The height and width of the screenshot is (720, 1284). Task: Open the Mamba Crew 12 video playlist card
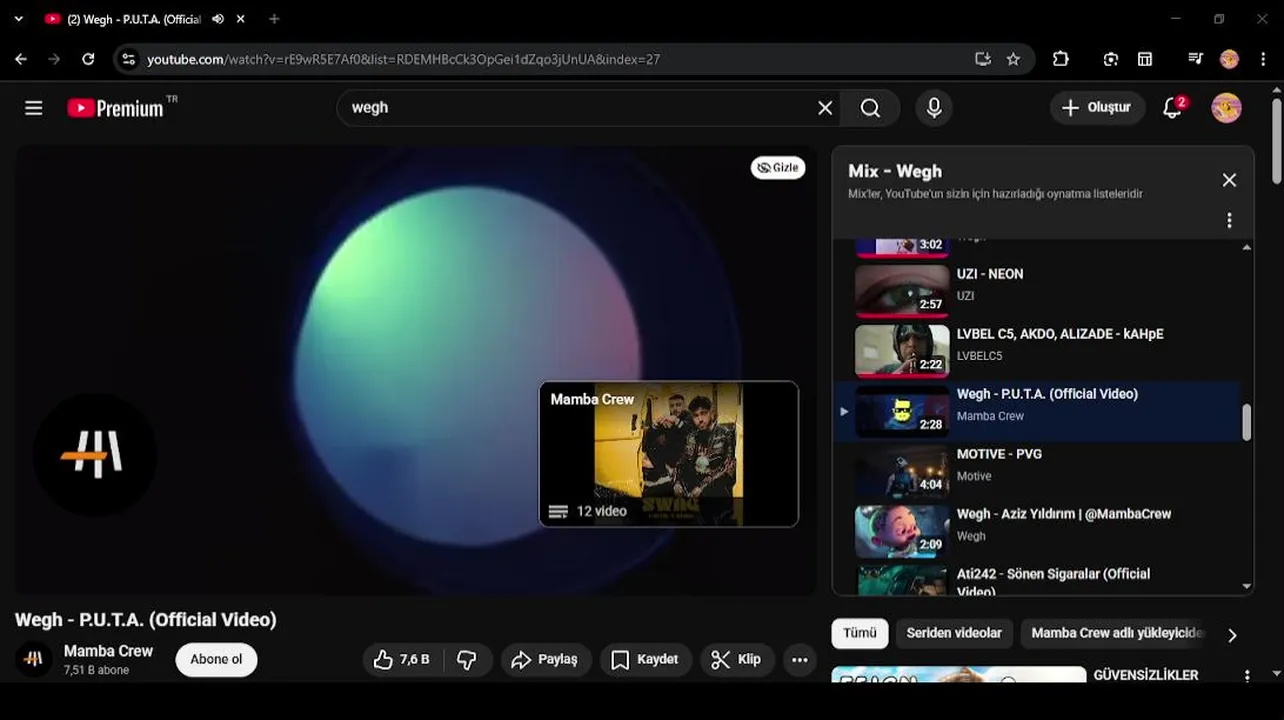pos(669,454)
